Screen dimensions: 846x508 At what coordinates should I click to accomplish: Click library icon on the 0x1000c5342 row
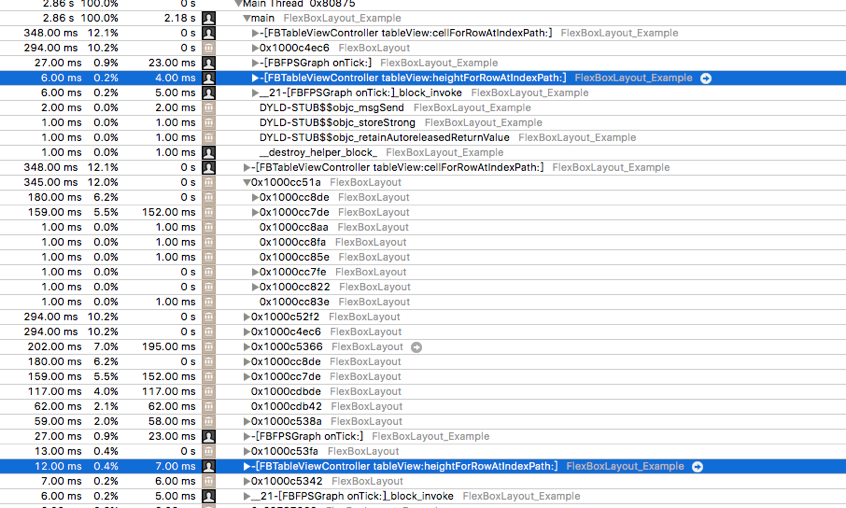(x=209, y=481)
